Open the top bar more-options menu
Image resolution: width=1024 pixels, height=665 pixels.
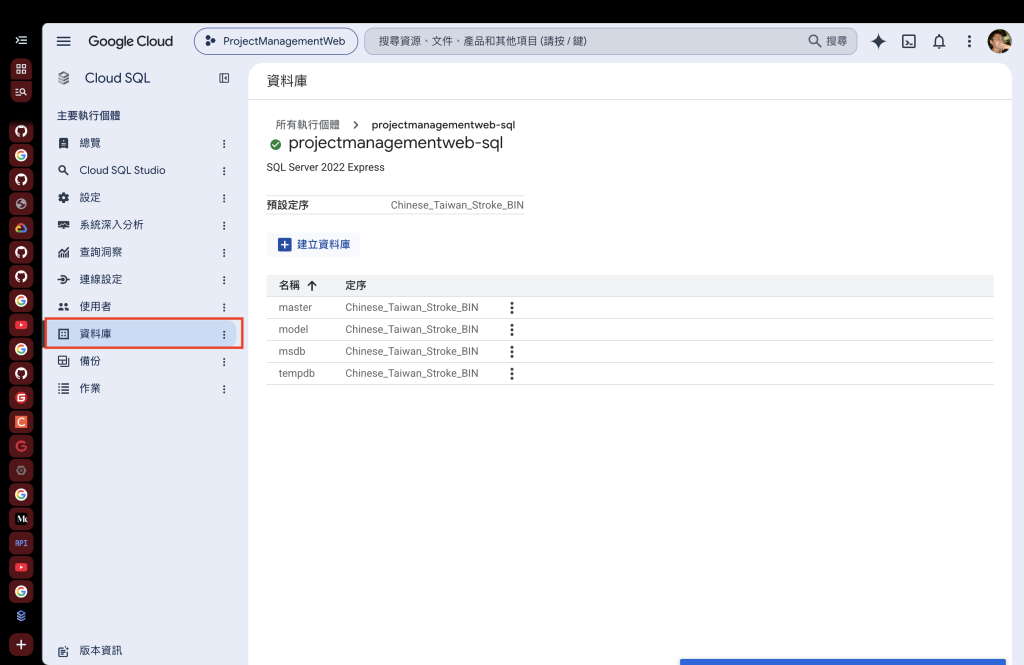tap(969, 41)
